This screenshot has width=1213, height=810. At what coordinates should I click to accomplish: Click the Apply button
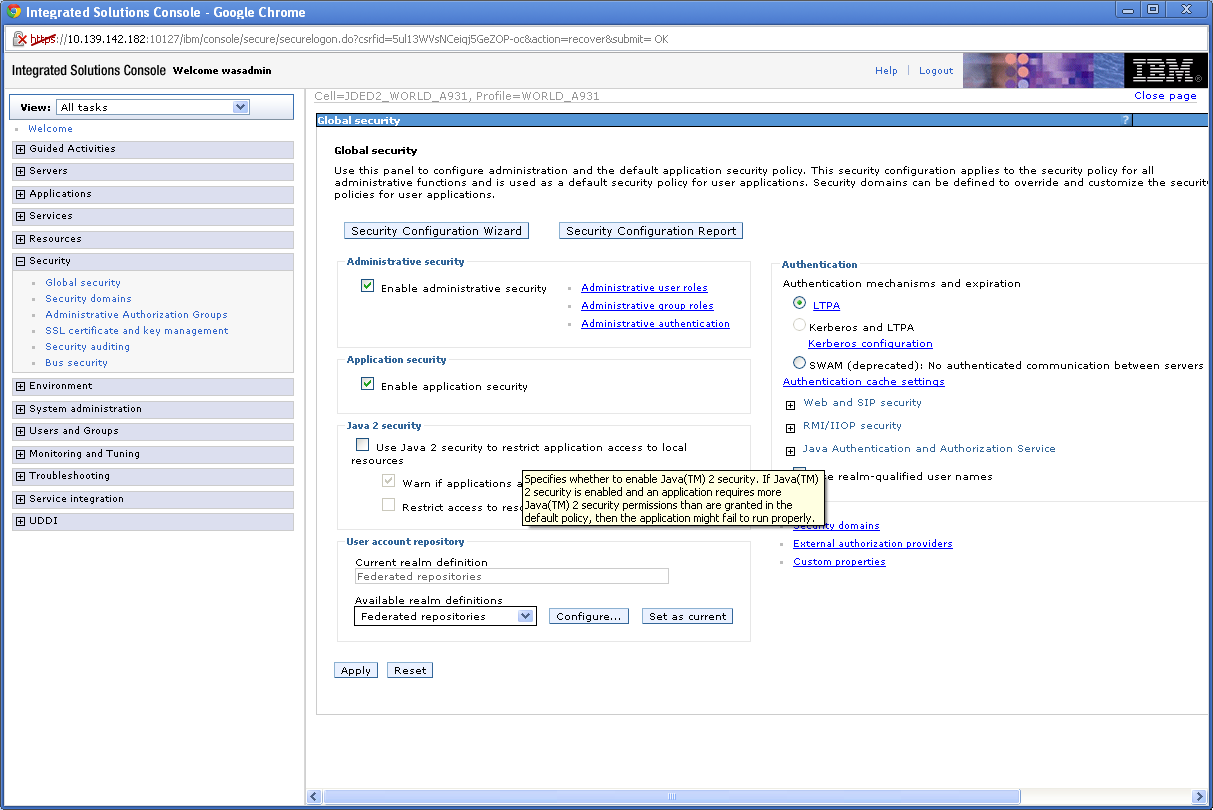[356, 670]
